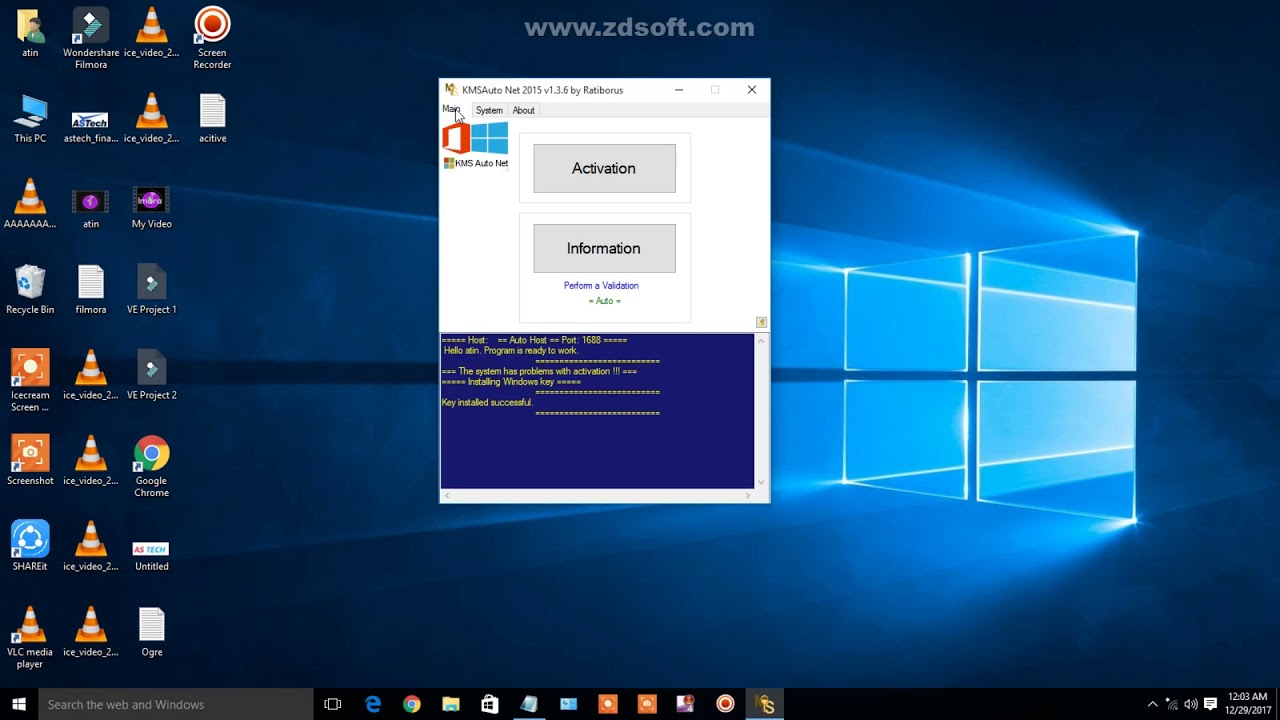Expand the hidden system tray icons chevron

(x=1152, y=704)
